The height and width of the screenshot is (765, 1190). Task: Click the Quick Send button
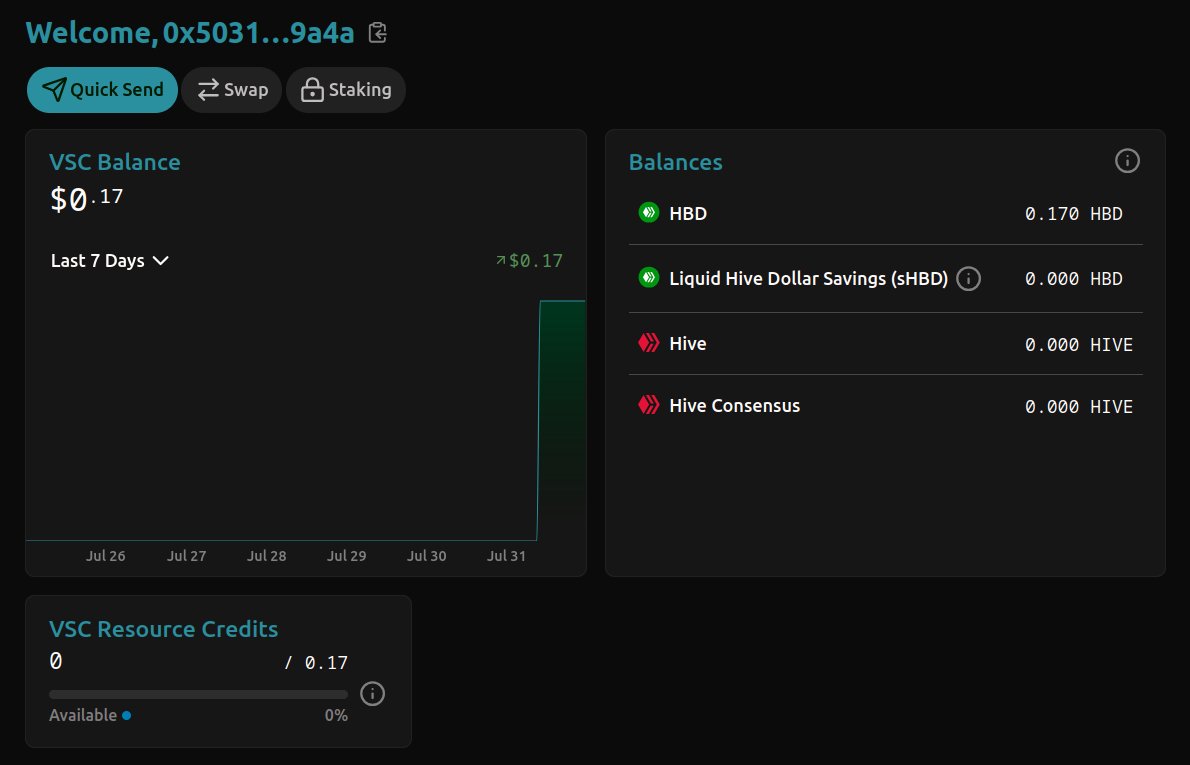[x=102, y=90]
